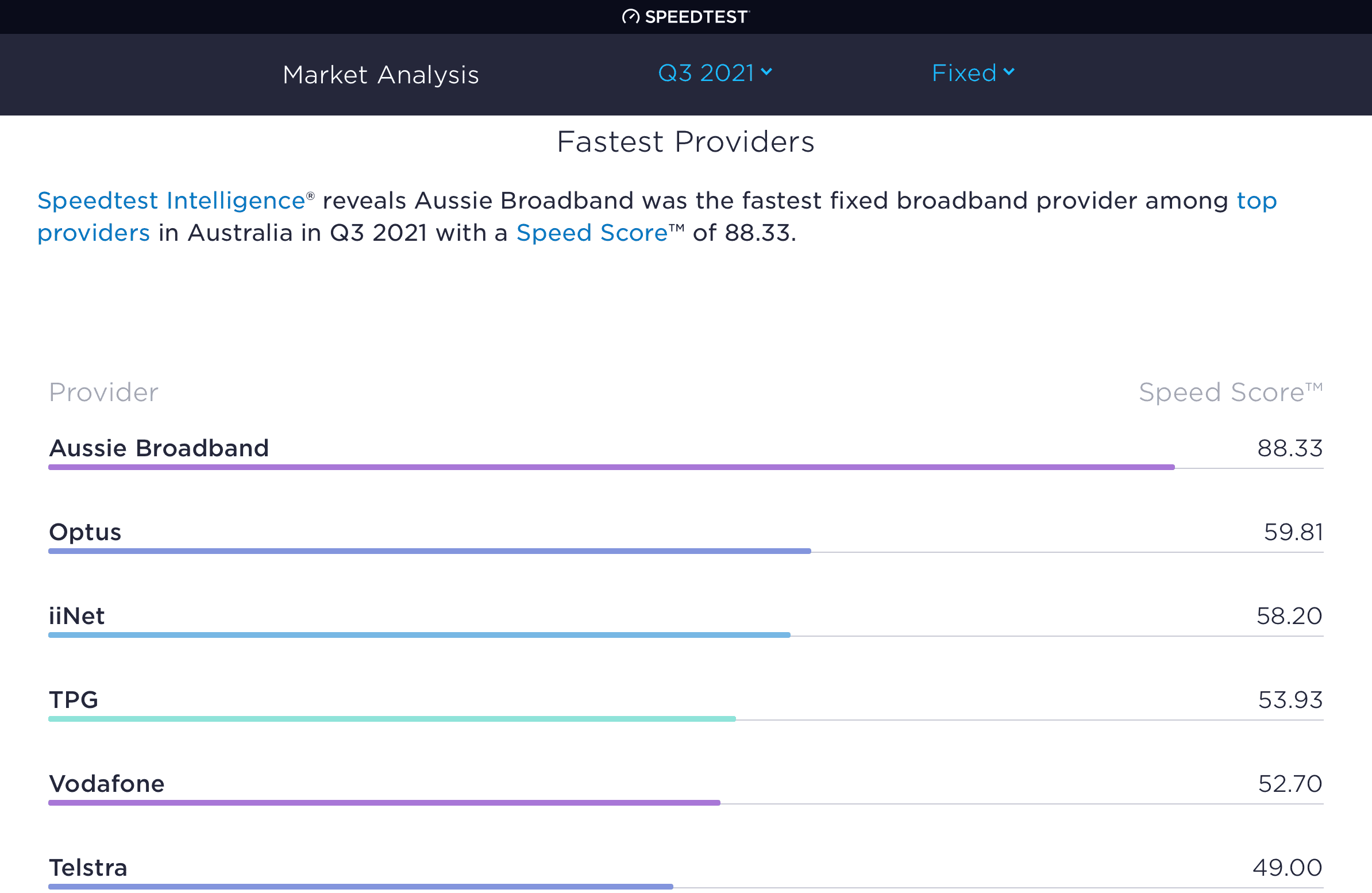Click the chevron next to Q3 2021
This screenshot has width=1372, height=893.
tap(766, 72)
